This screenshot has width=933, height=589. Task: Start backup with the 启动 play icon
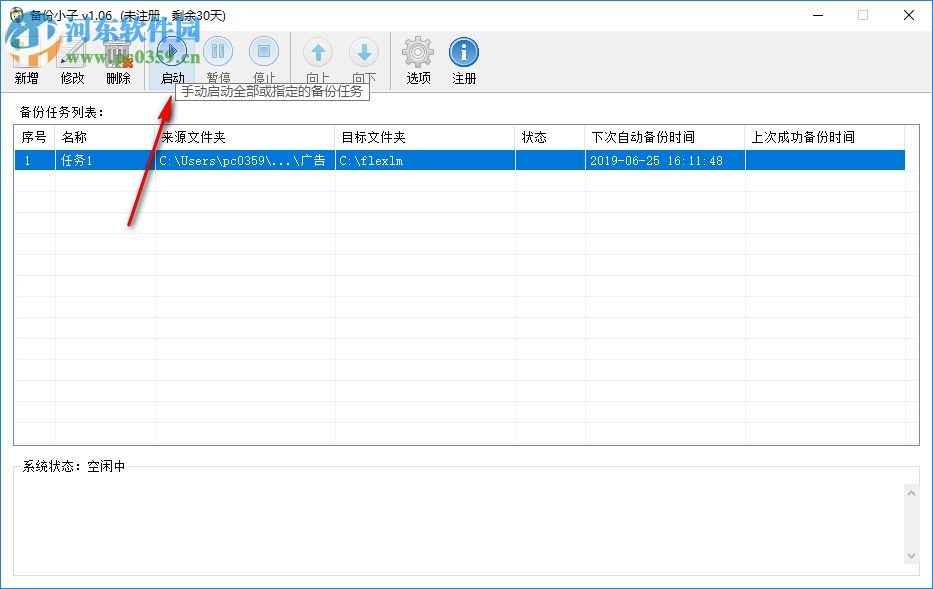[x=171, y=50]
